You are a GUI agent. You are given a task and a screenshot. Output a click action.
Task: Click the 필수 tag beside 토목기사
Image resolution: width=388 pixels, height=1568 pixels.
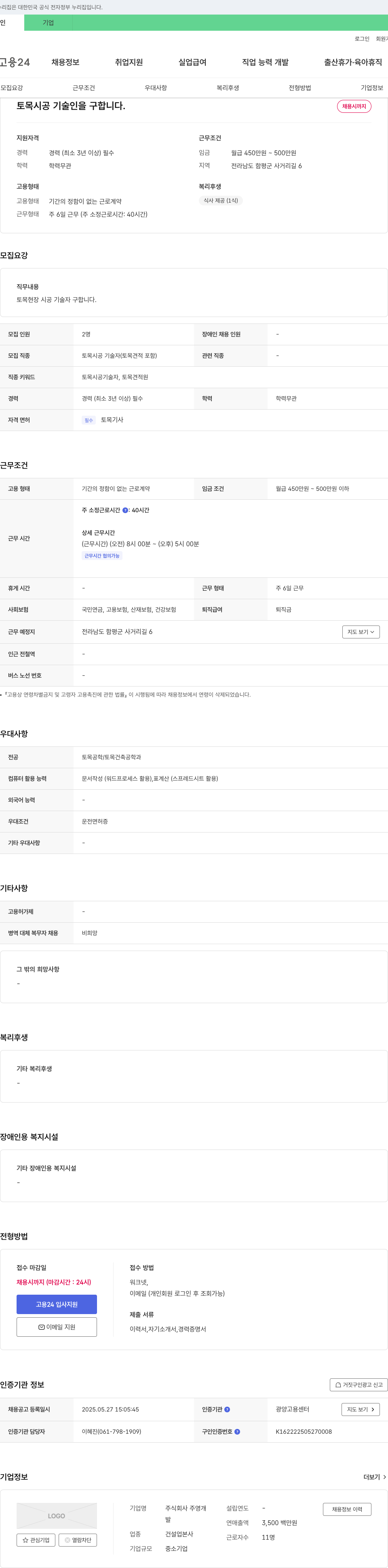89,420
